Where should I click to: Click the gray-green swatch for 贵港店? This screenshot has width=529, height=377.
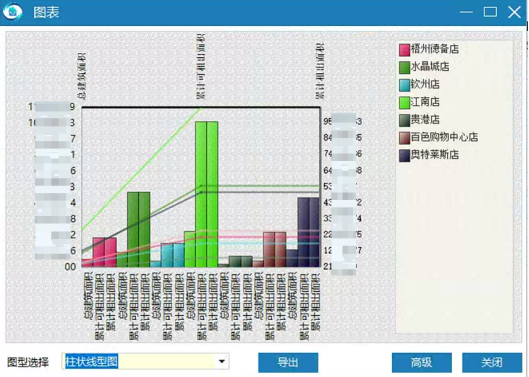point(404,120)
